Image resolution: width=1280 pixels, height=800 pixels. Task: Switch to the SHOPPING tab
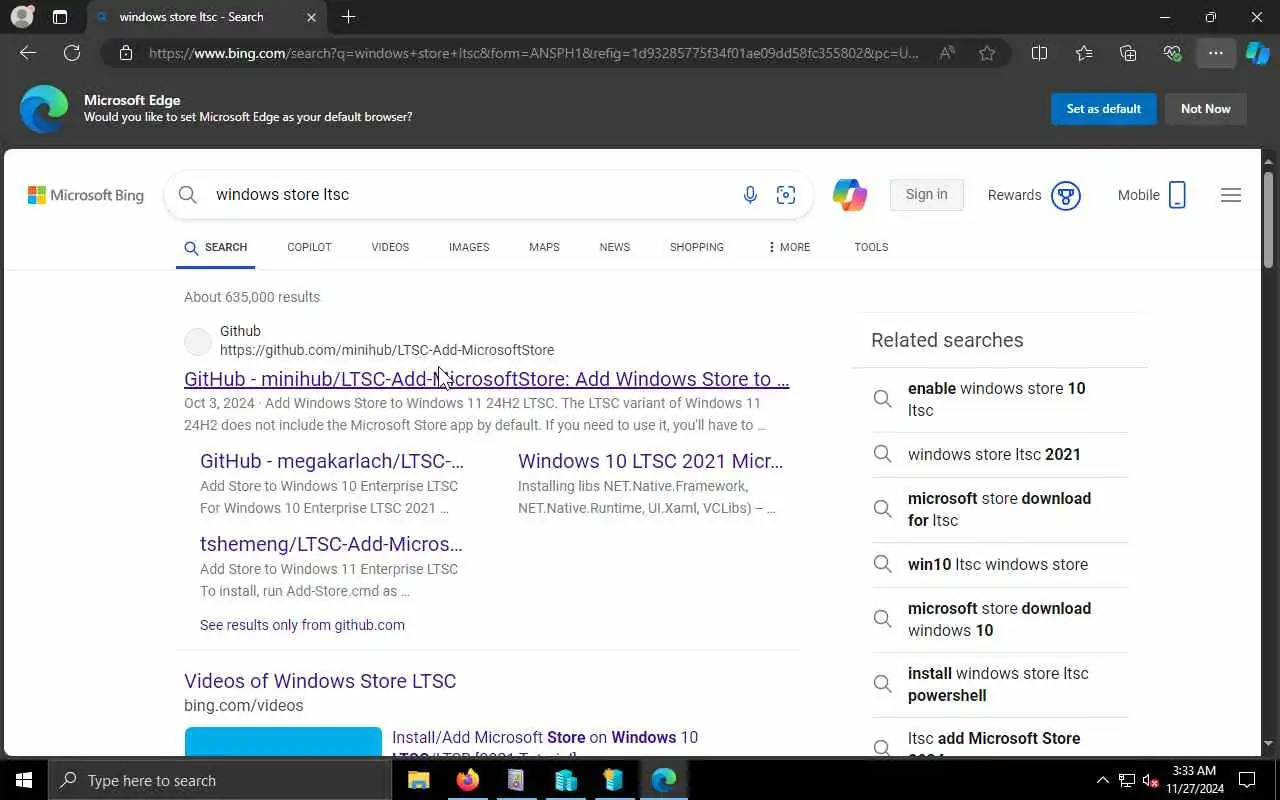coord(697,247)
